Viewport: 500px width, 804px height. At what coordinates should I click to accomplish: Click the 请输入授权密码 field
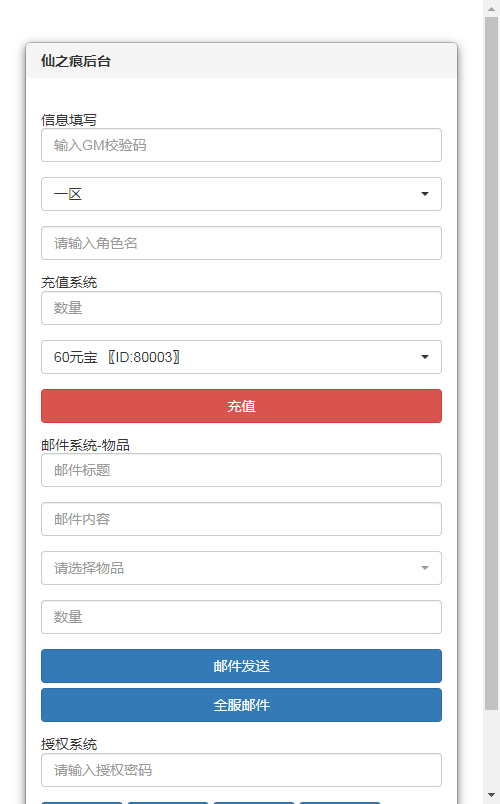click(241, 770)
